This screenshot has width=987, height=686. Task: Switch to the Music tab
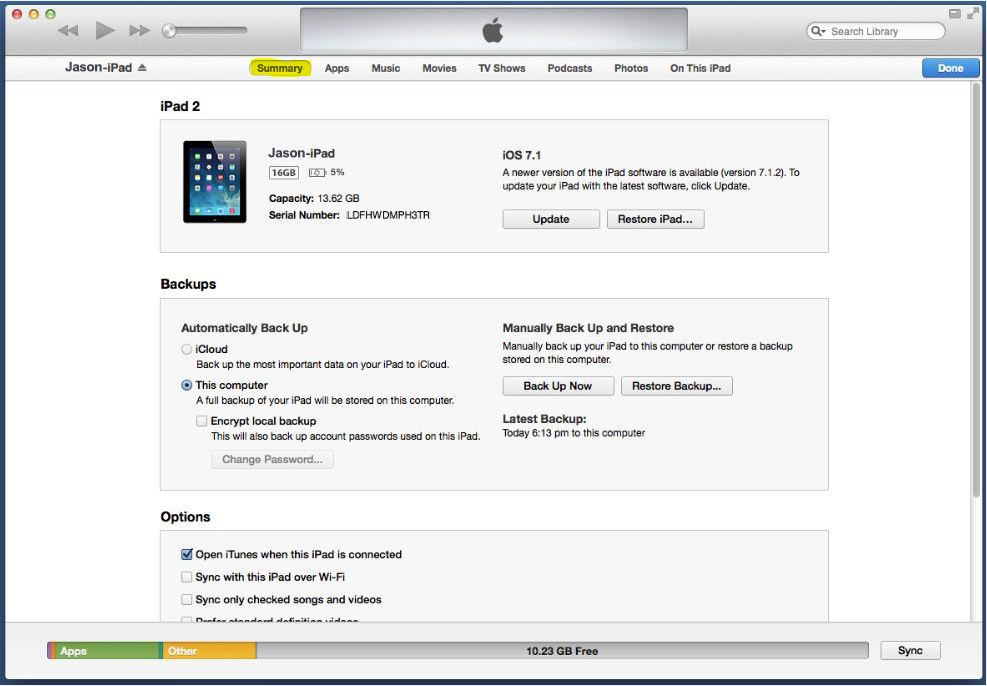(385, 68)
